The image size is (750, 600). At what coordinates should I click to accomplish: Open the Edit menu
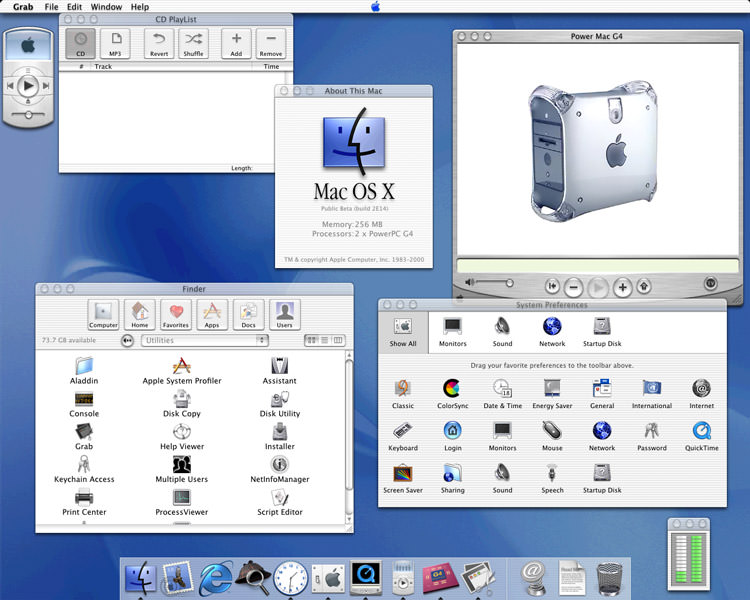pyautogui.click(x=74, y=7)
